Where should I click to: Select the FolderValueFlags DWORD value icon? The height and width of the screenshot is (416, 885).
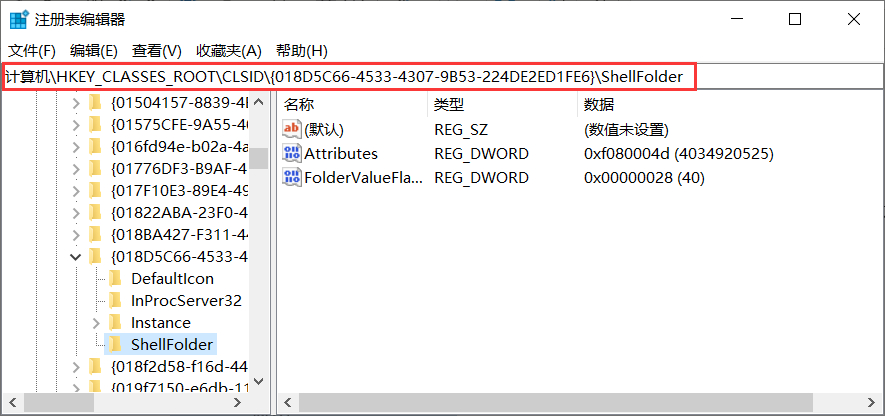coord(292,177)
